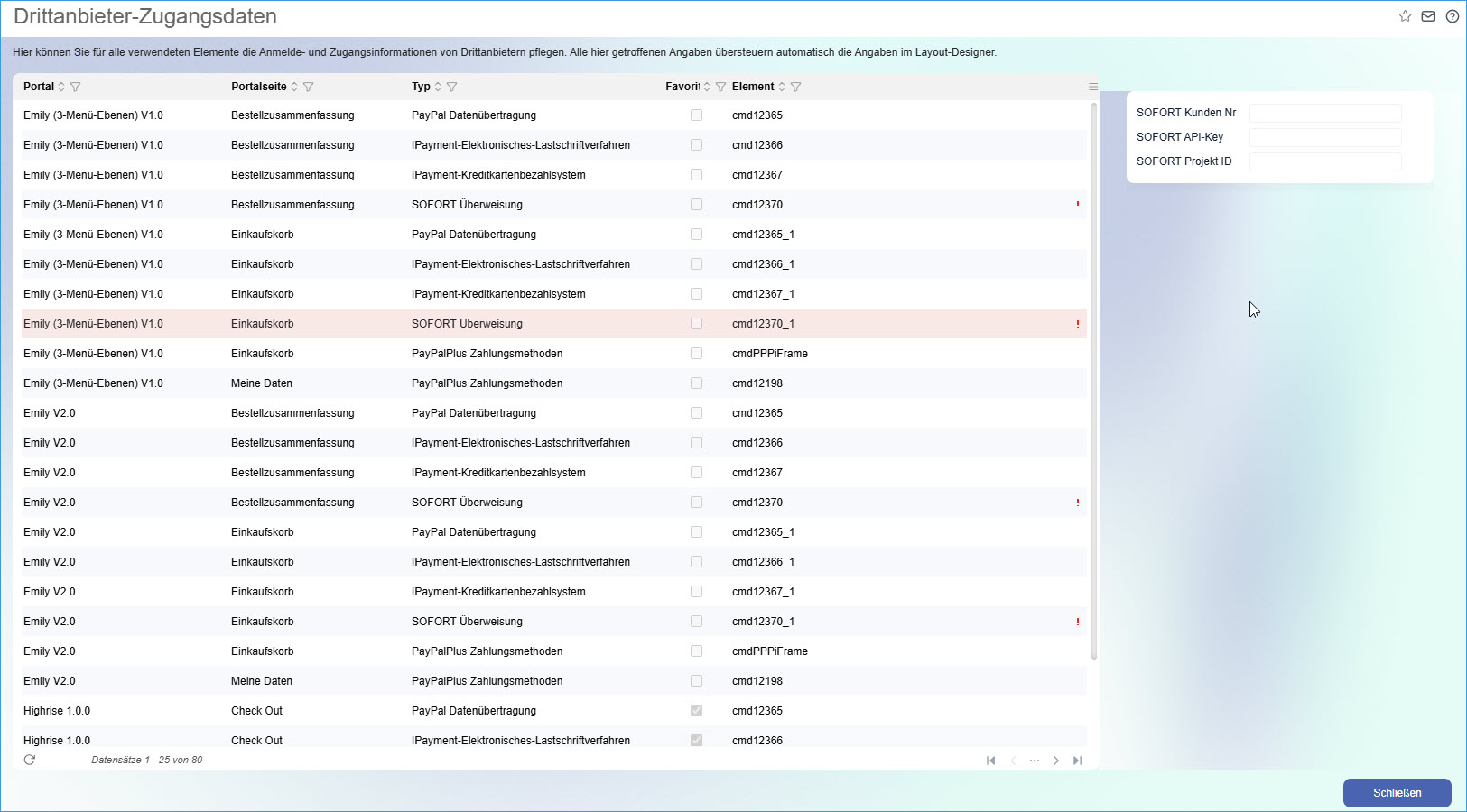Check favorite box in first PayPal row
Screen dimensions: 1467x812
[696, 115]
